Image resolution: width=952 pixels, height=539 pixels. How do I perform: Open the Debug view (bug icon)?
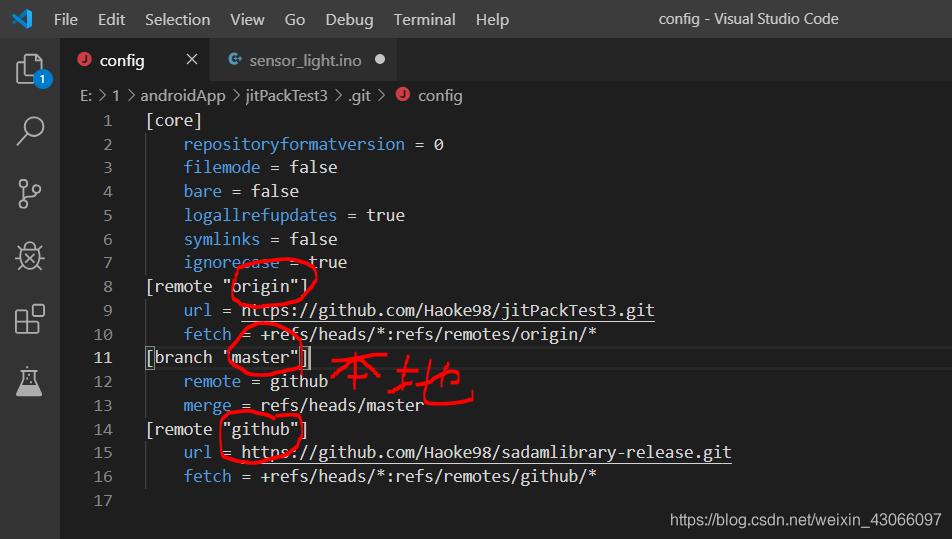(x=30, y=256)
